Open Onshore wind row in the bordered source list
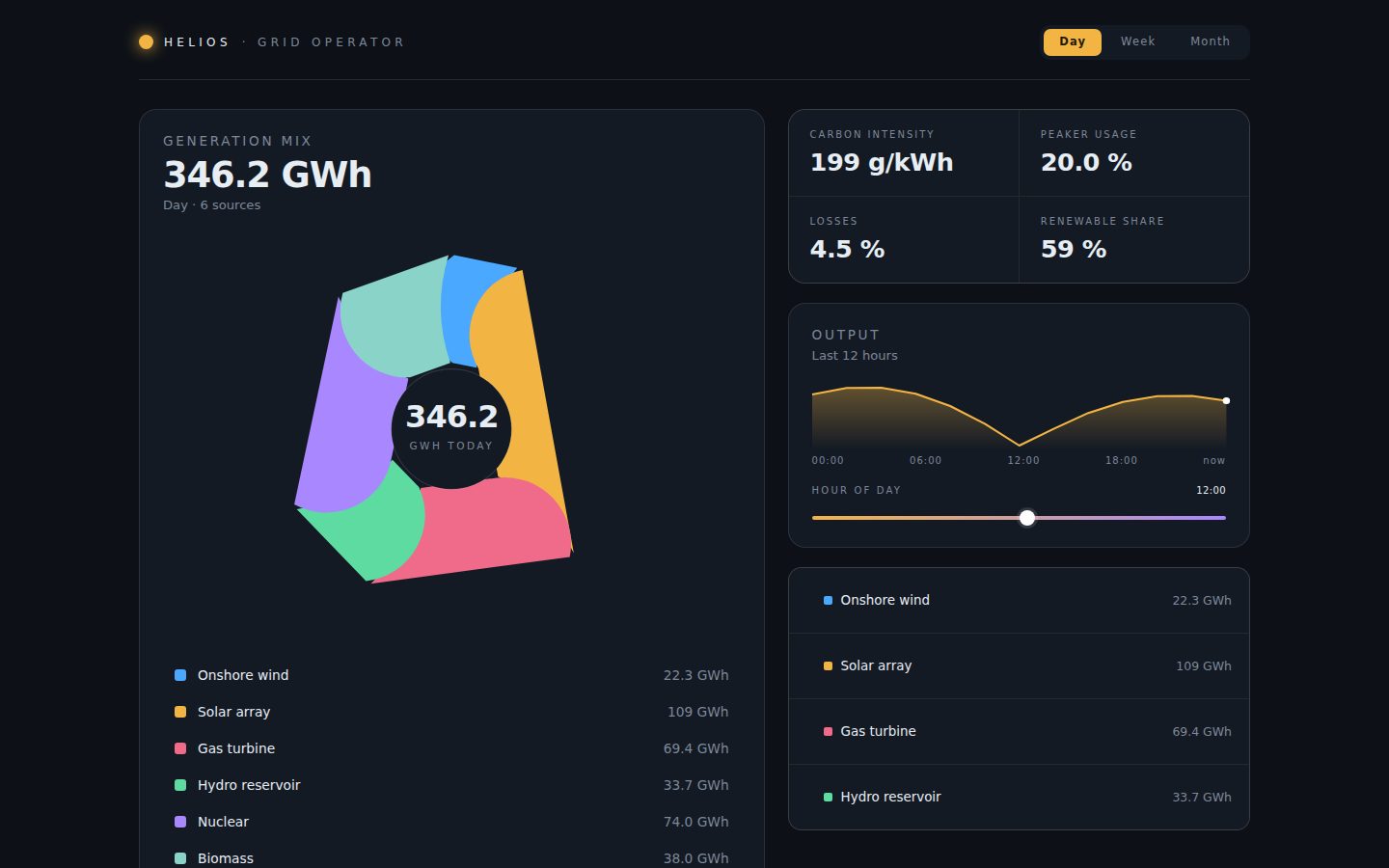This screenshot has height=868, width=1389. point(1019,600)
